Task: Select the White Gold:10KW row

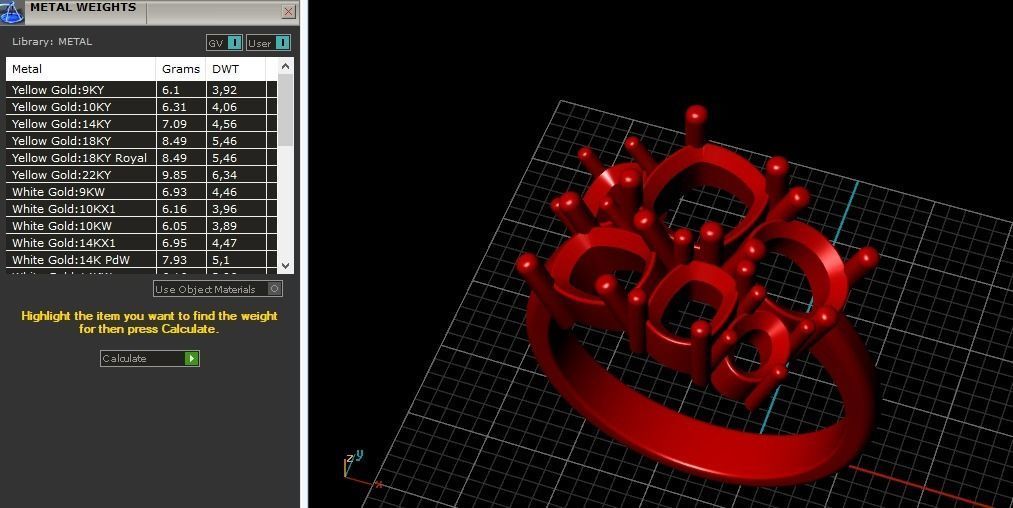Action: pos(141,226)
